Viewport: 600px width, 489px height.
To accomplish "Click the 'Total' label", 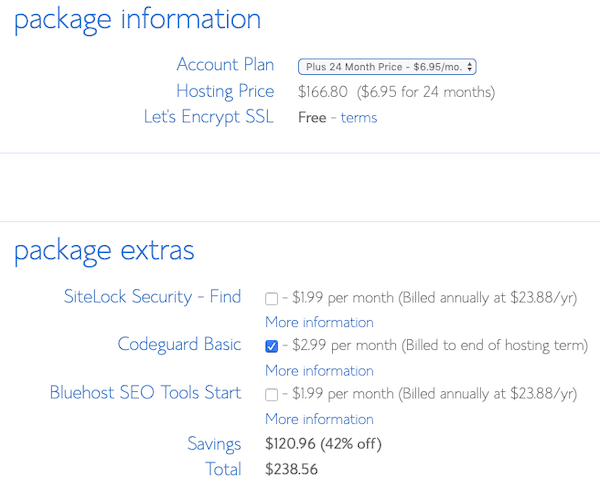I will [223, 469].
